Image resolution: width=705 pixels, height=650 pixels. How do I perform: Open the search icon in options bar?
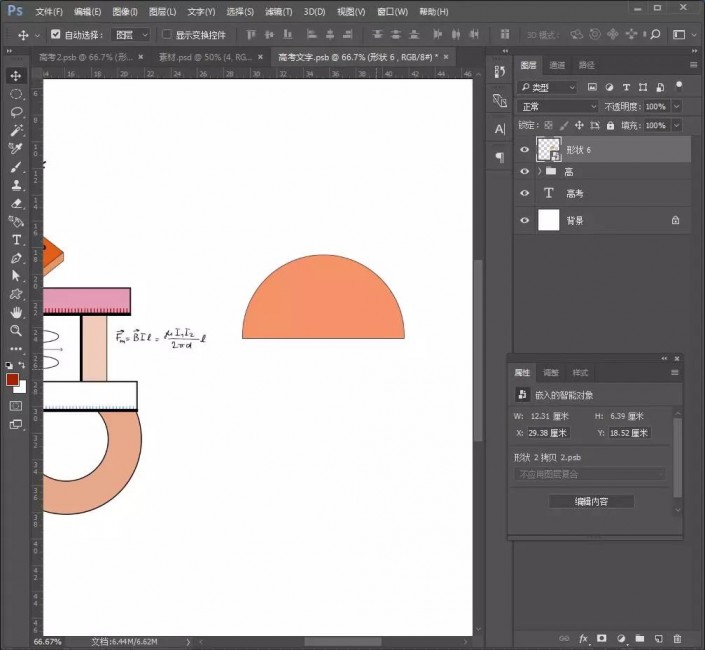(x=656, y=34)
